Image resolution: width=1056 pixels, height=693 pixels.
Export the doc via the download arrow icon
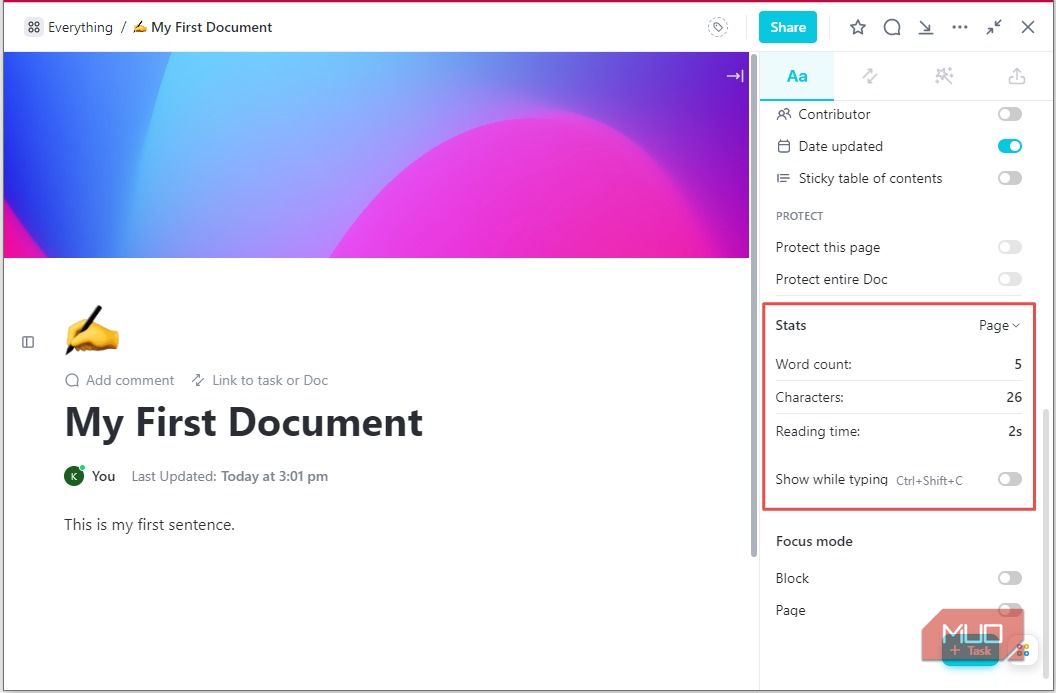click(925, 27)
